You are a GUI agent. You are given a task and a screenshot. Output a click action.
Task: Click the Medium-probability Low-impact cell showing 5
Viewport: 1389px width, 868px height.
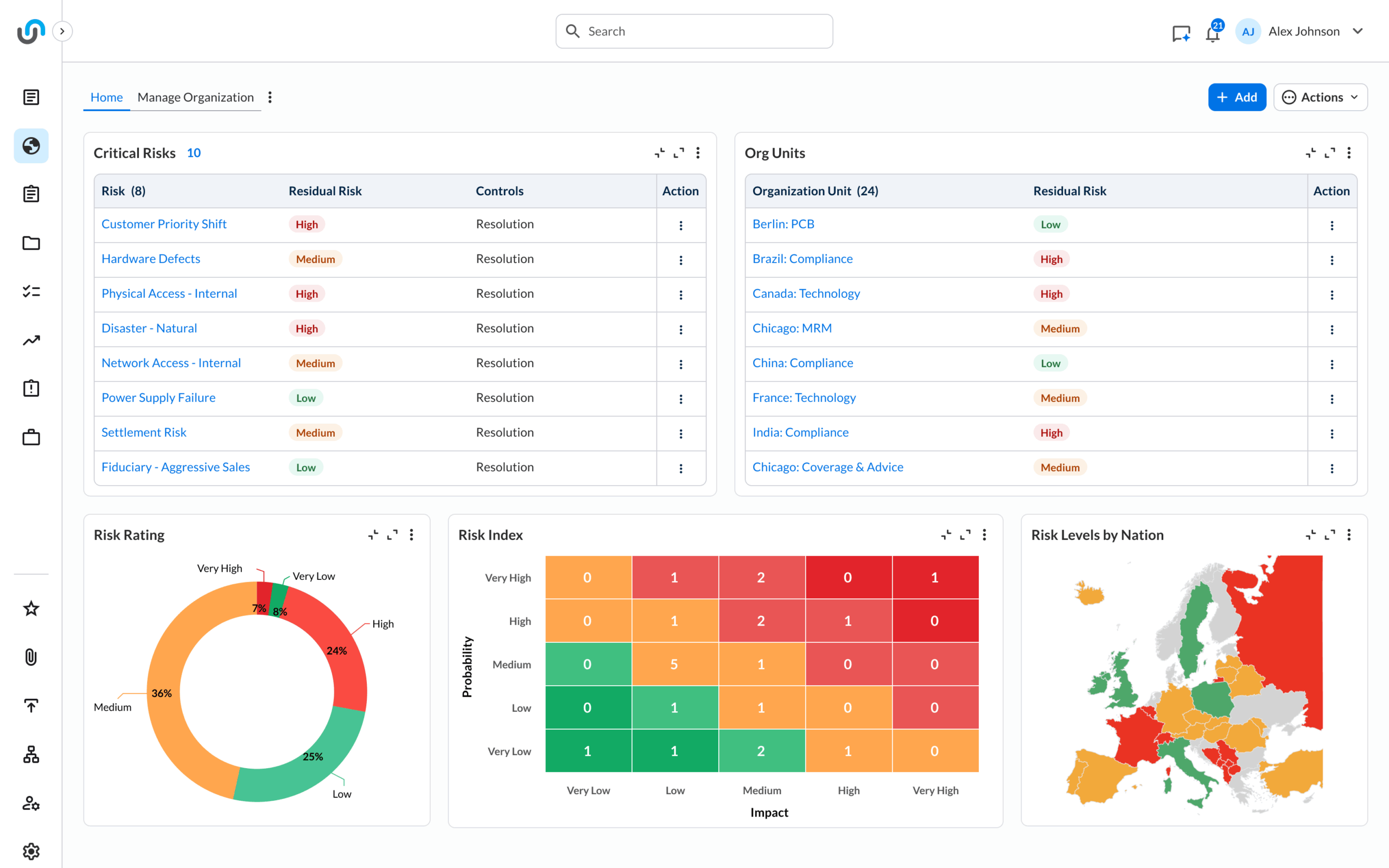674,664
